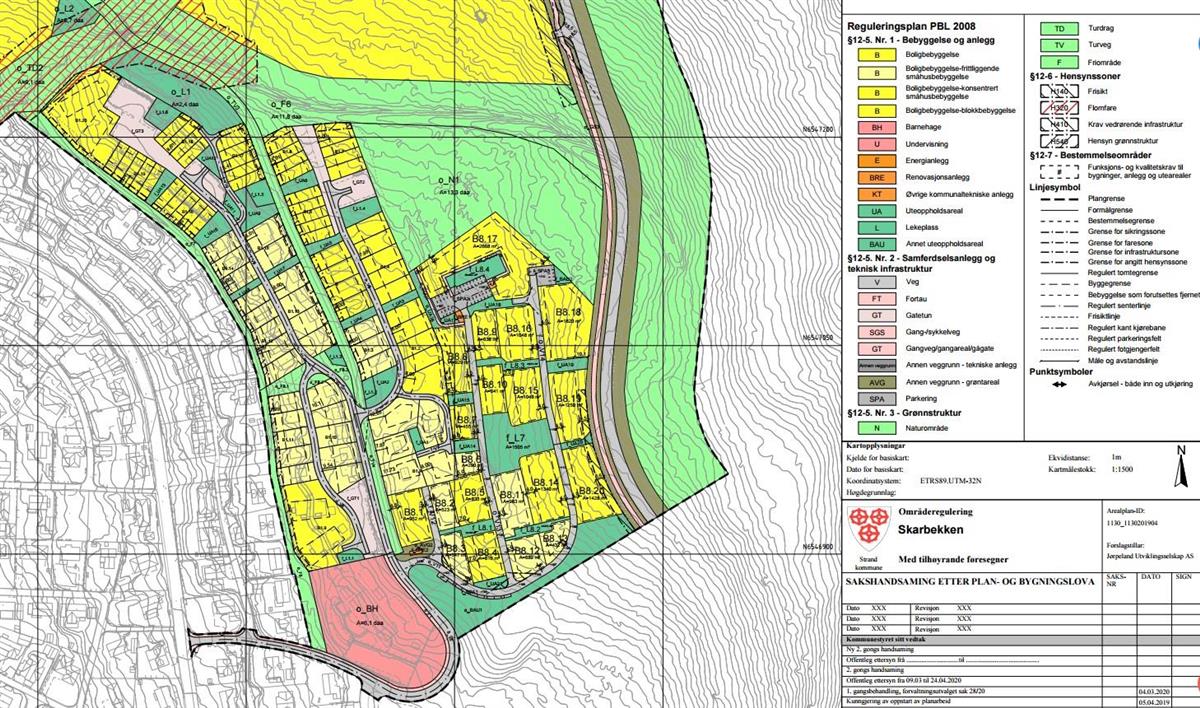Click the o_N1 nature area label
Viewport: 1200px width, 708px height.
pos(448,183)
